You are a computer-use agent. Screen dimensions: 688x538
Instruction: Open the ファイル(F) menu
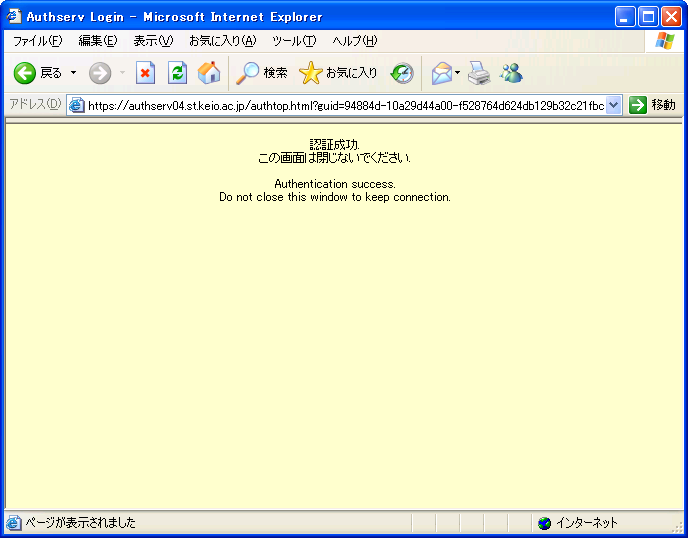coord(36,41)
